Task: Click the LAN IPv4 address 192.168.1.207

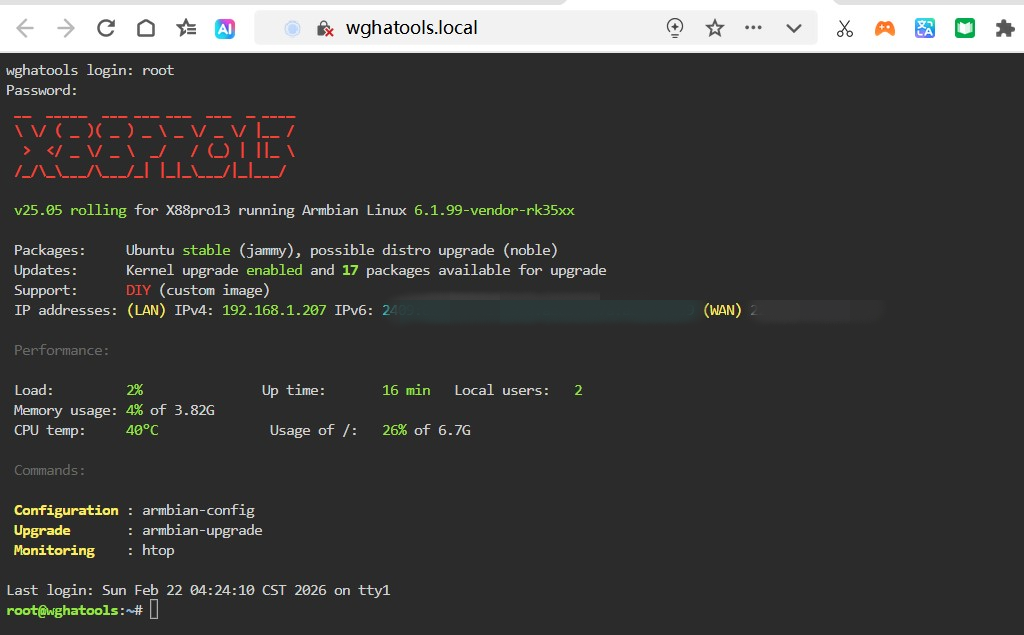Action: 274,310
